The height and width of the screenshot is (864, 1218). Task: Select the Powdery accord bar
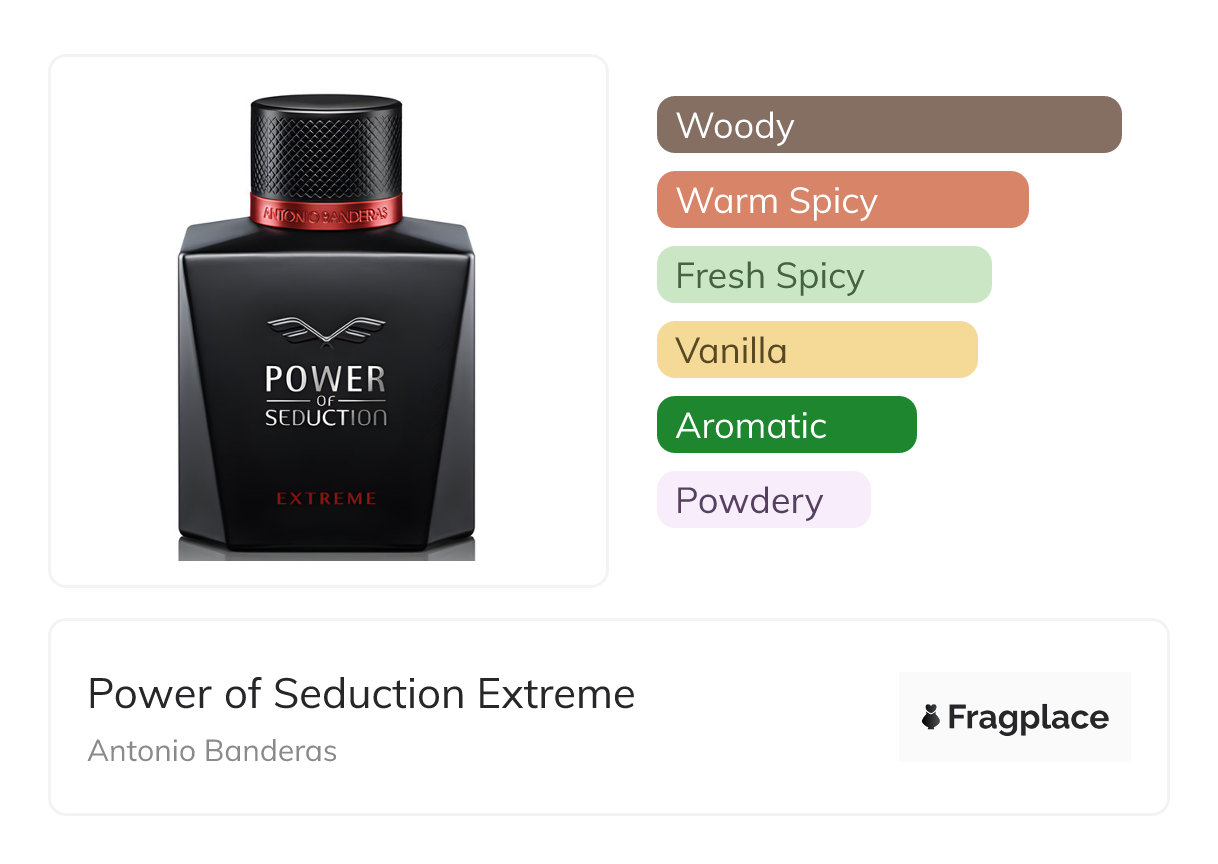(764, 500)
